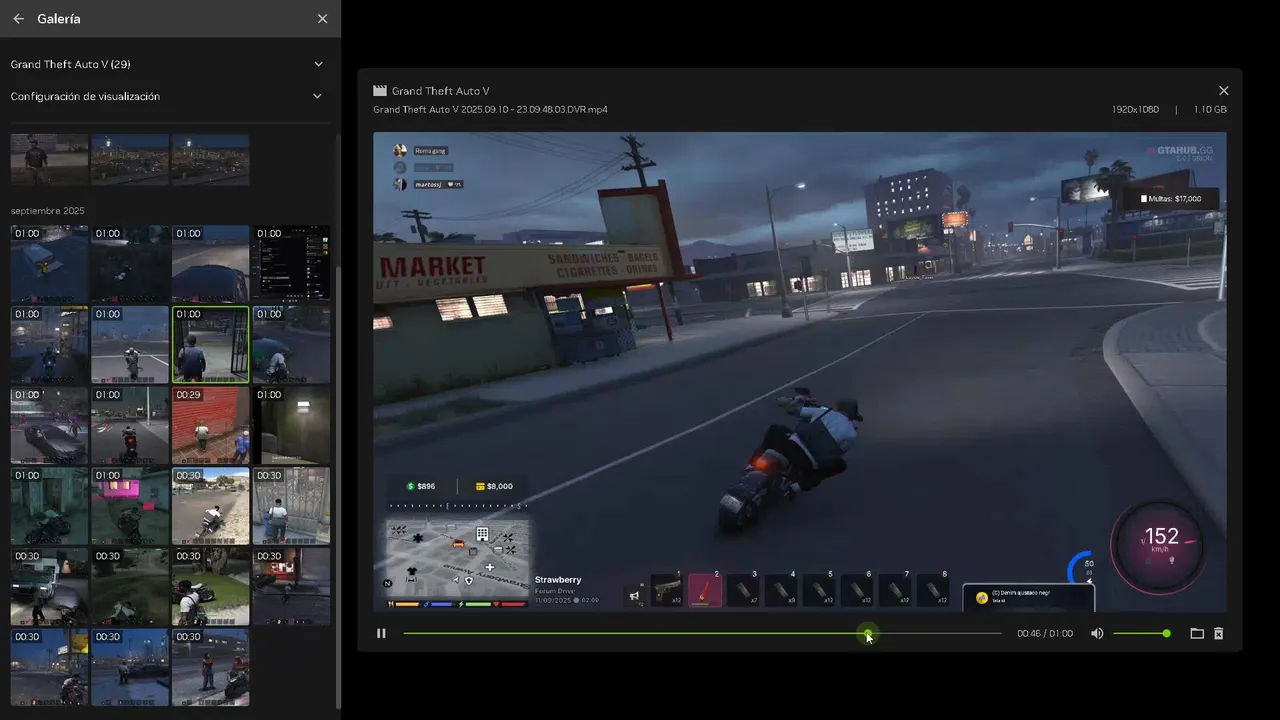Viewport: 1280px width, 720px height.
Task: Click the clapperboard icon beside video title
Action: coord(379,91)
